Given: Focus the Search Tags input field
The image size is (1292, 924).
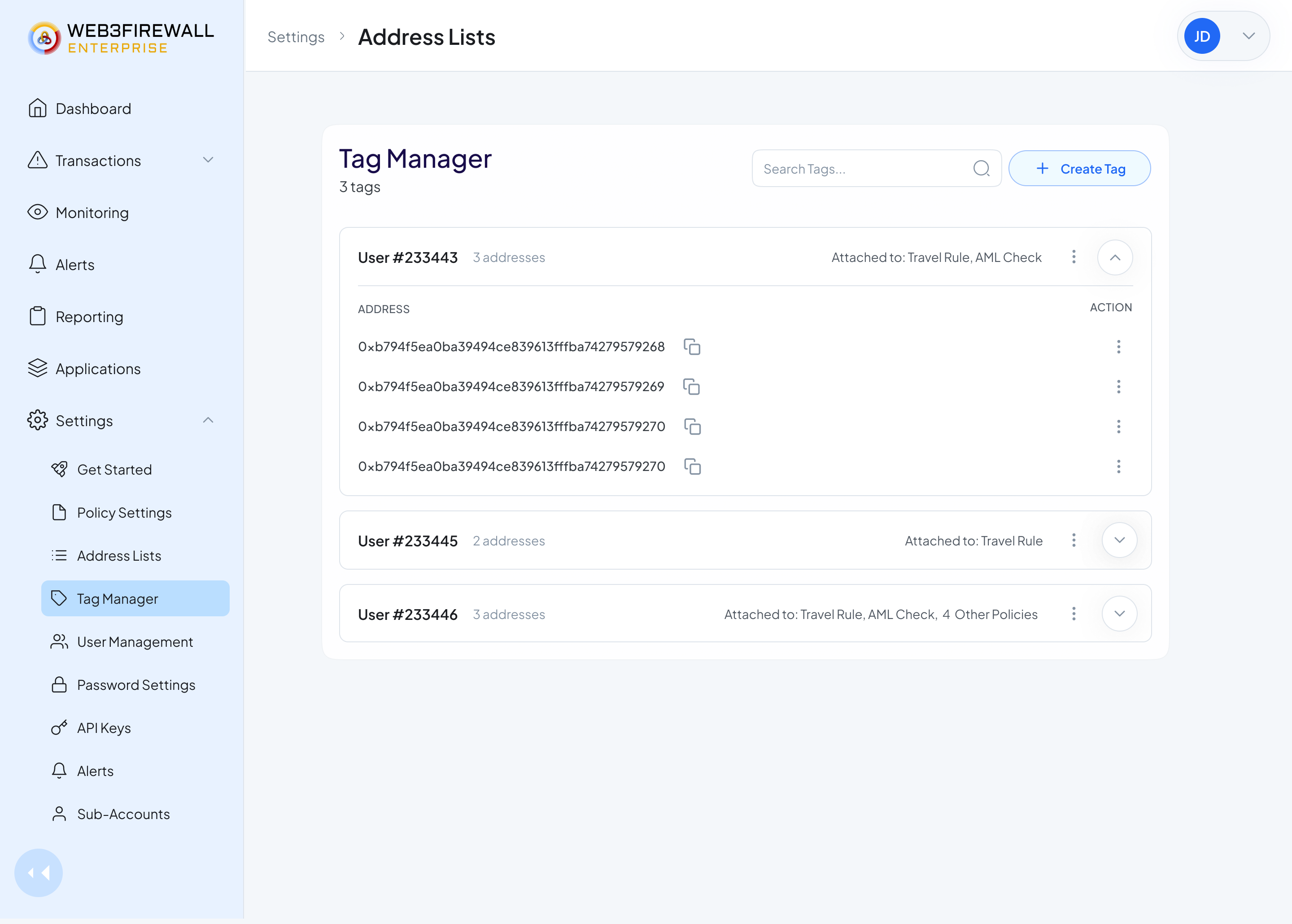Looking at the screenshot, I should point(876,168).
